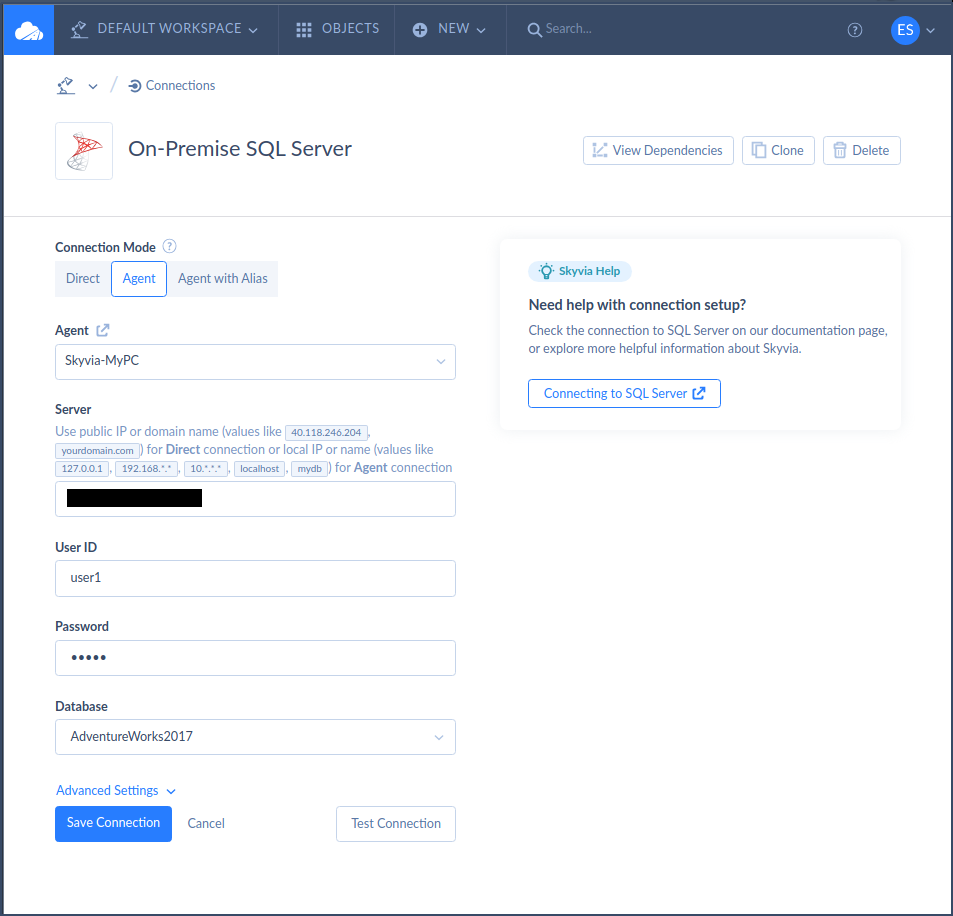Select Direct connection mode
The image size is (953, 916).
(x=83, y=278)
